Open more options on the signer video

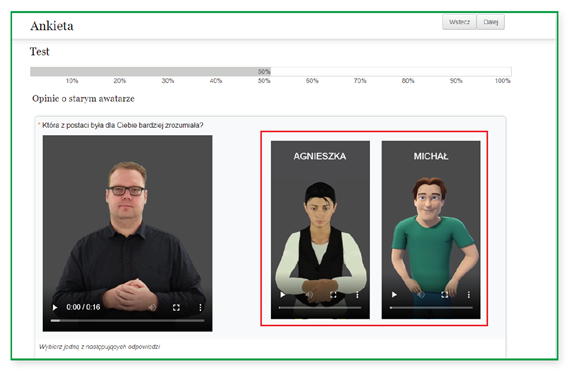coord(200,308)
